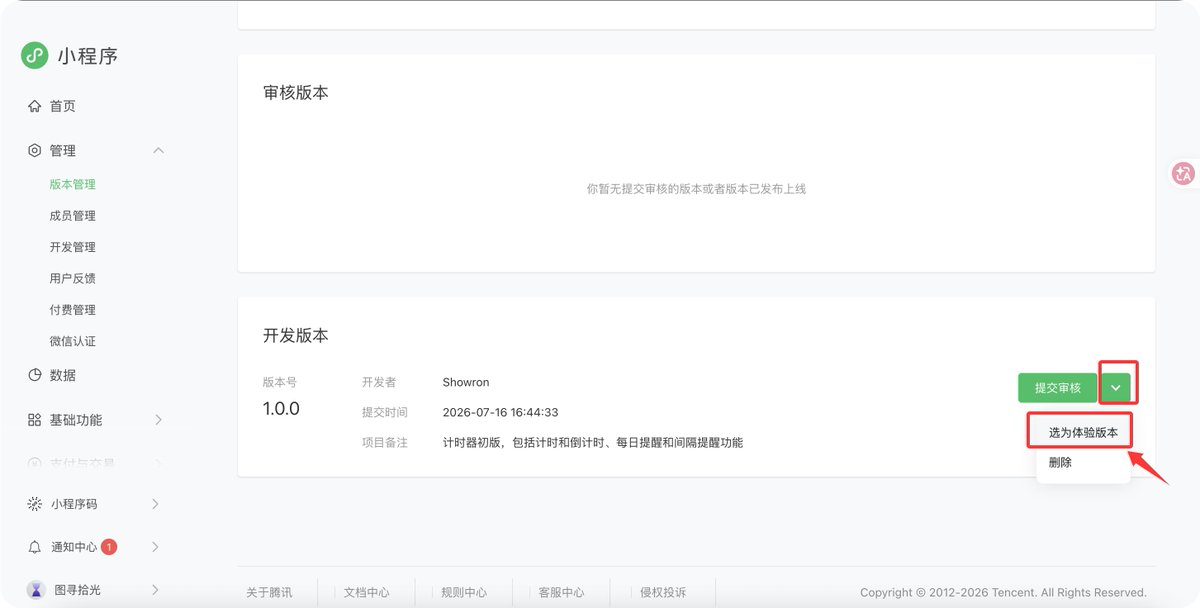The width and height of the screenshot is (1200, 608).
Task: Expand the 图寻拾光 account chevron
Action: [x=155, y=590]
